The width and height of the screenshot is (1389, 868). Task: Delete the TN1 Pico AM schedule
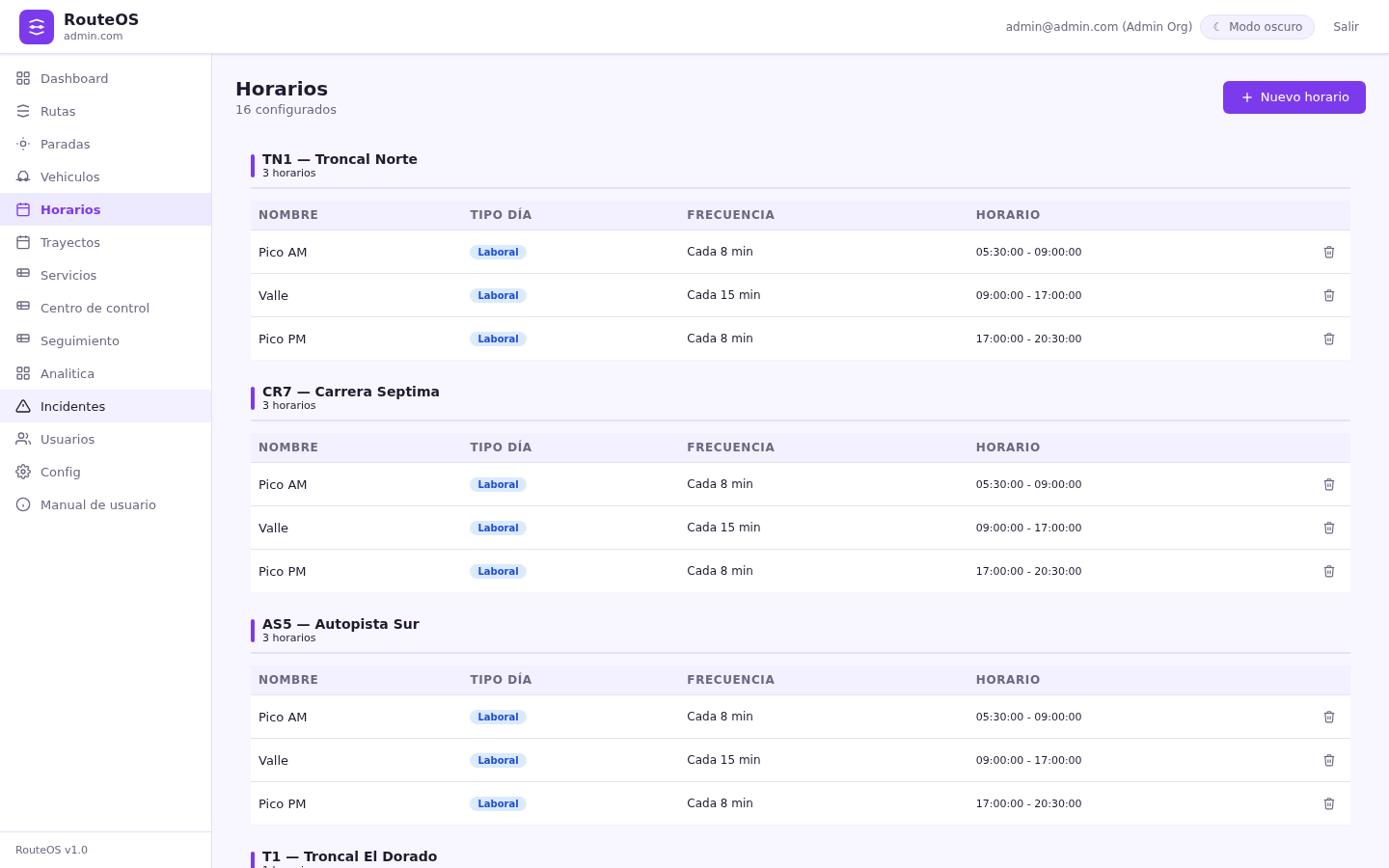(1329, 252)
